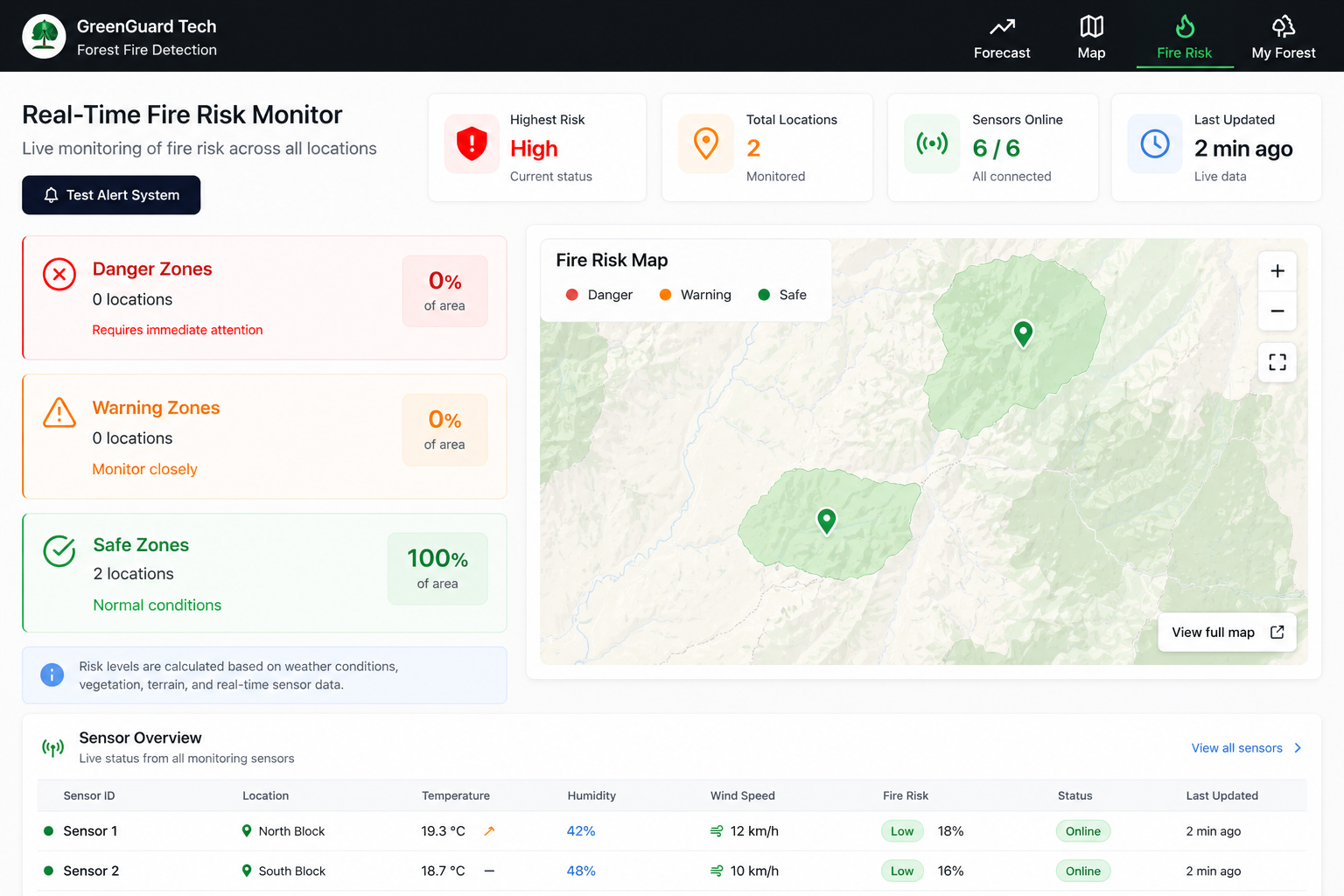The image size is (1344, 896).
Task: Click the 19.3 °C temperature value
Action: (444, 831)
